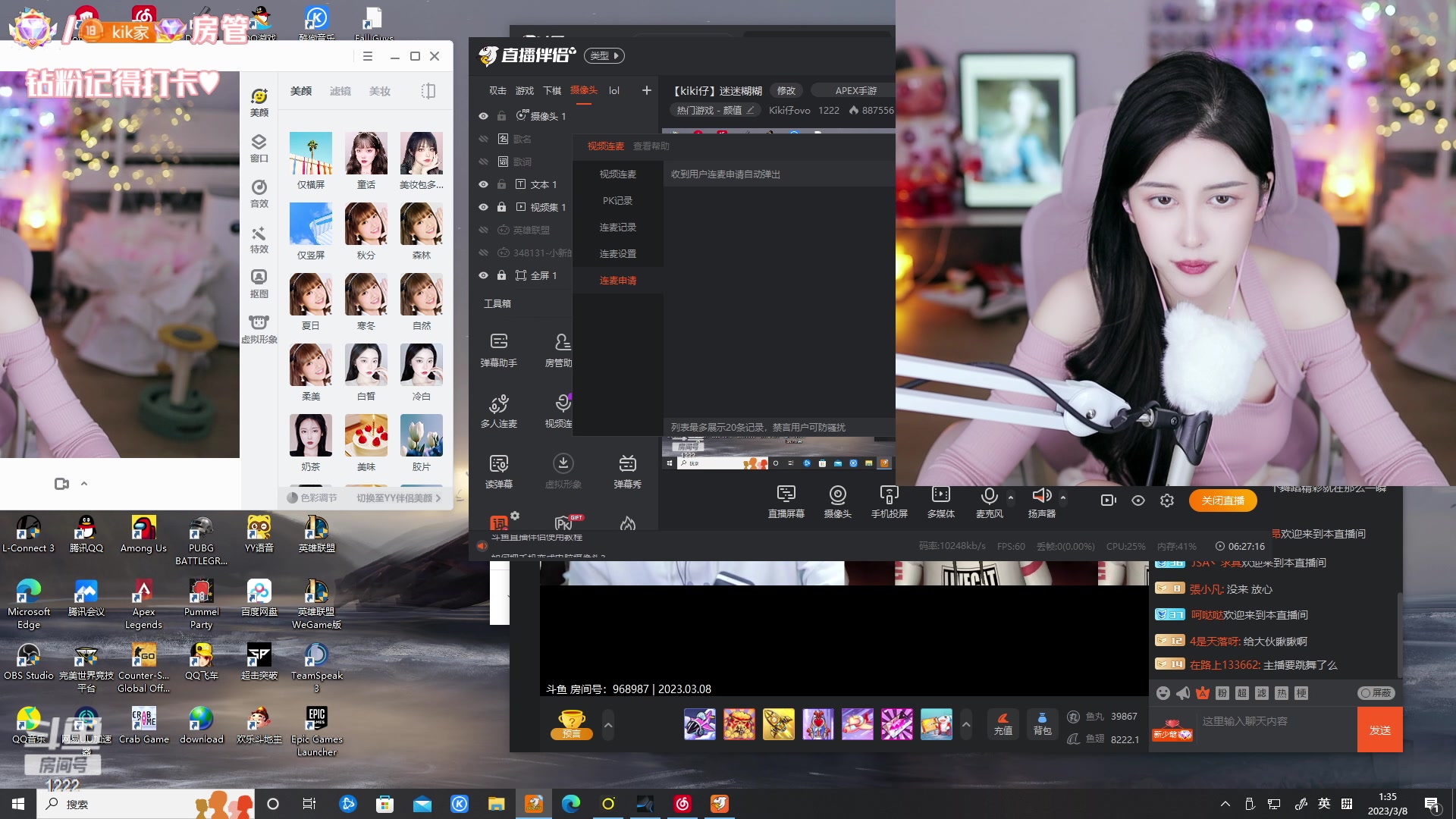Show the 英雄联盟 source
This screenshot has height=819, width=1456.
483,230
